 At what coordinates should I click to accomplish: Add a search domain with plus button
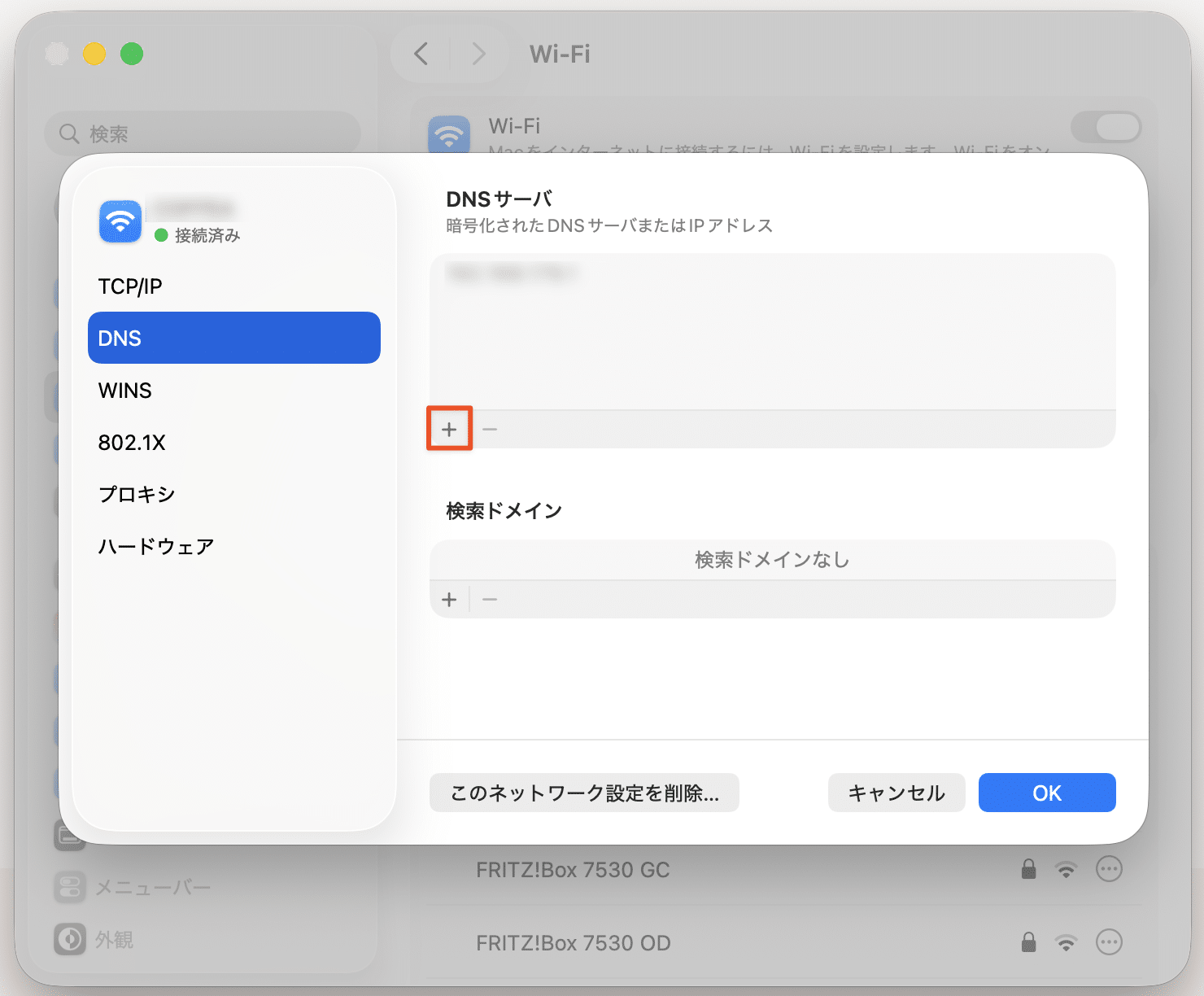coord(449,600)
